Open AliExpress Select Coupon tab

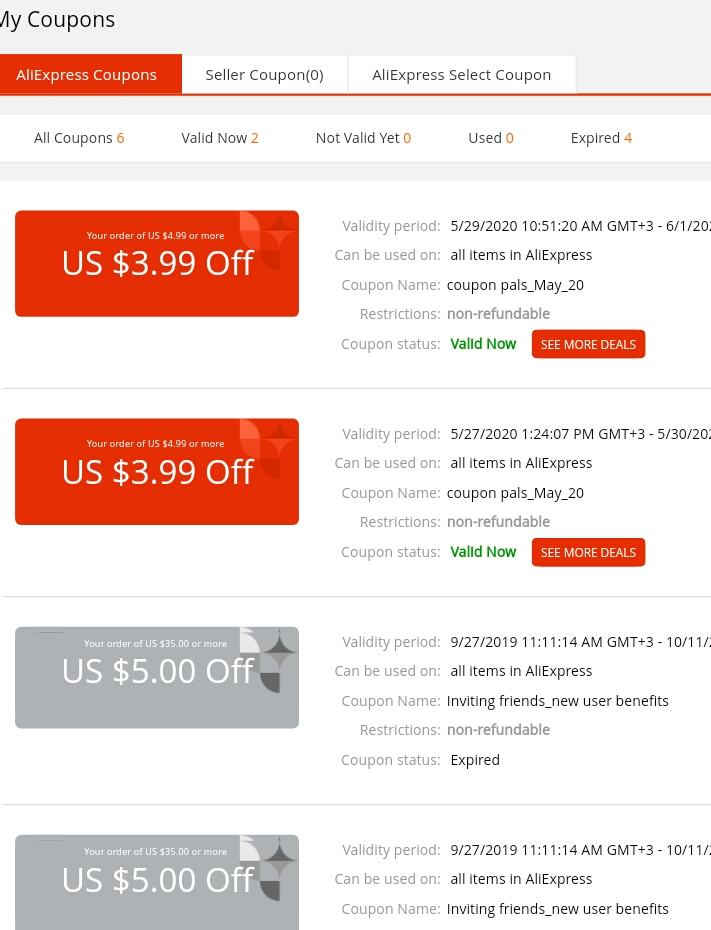[x=461, y=75]
